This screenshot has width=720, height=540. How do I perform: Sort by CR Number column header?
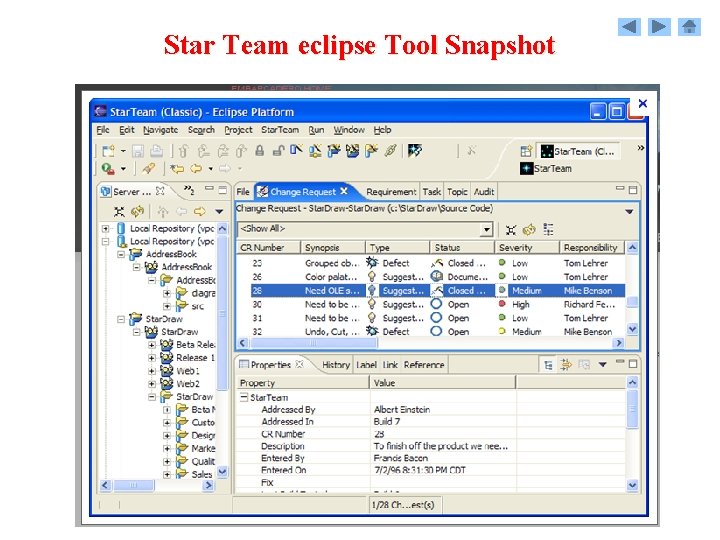(x=269, y=248)
